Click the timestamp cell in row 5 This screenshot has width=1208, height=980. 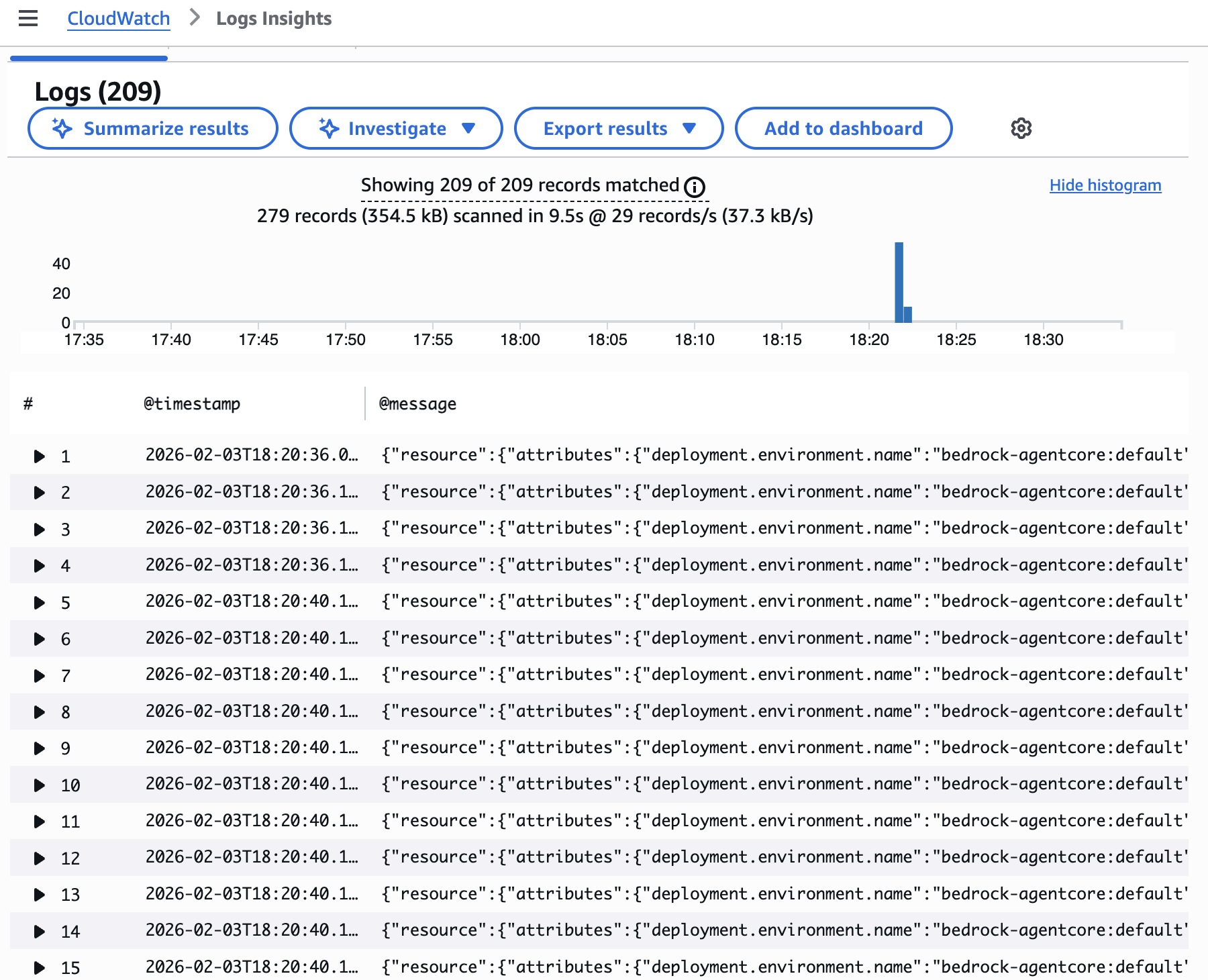point(252,601)
